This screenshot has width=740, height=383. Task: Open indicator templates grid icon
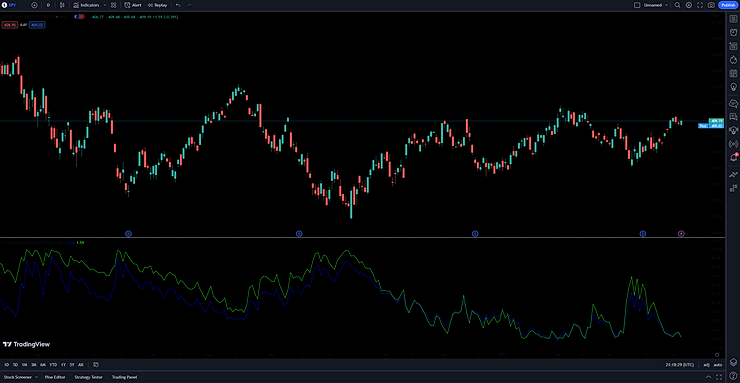[114, 5]
